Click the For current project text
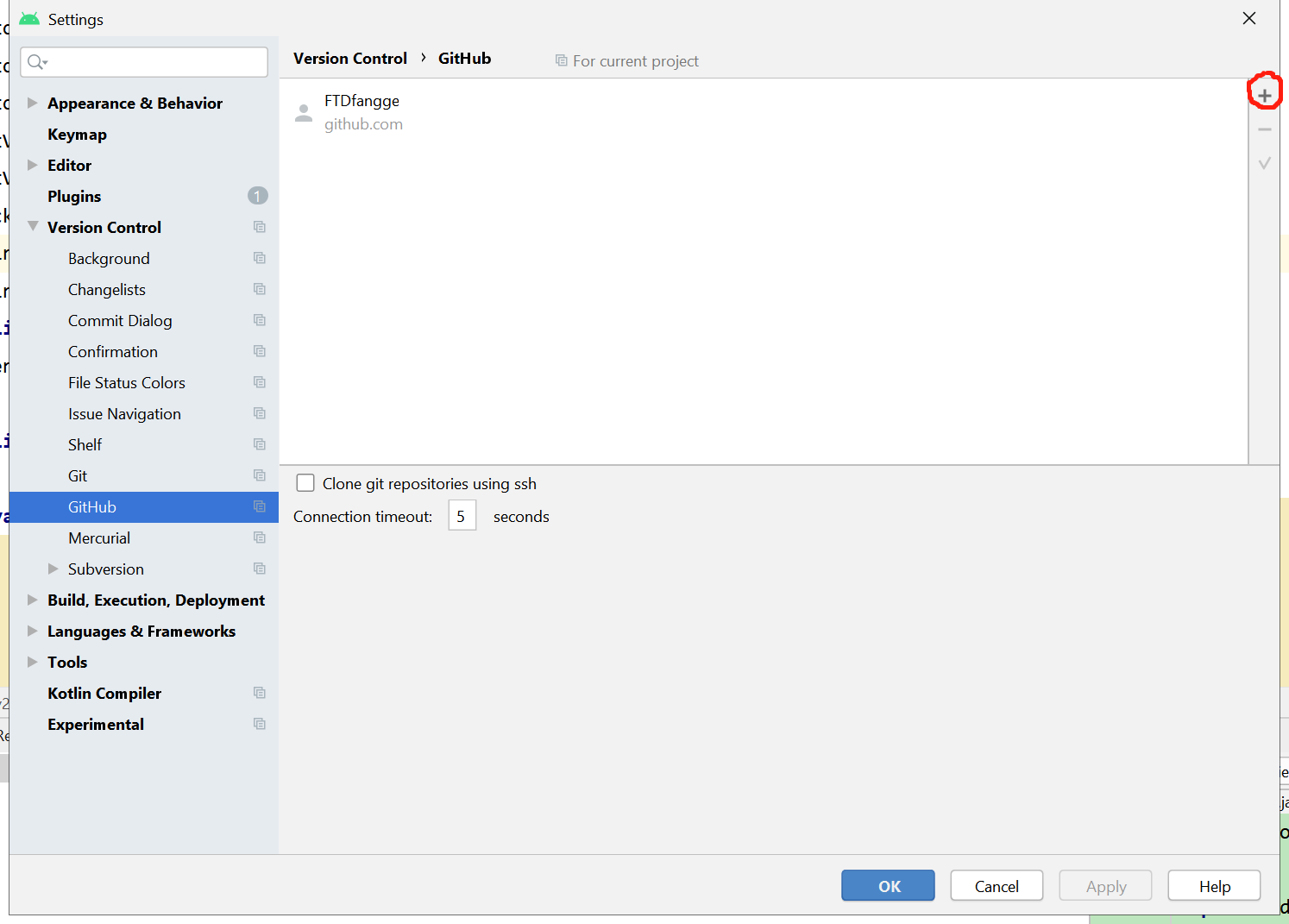1289x924 pixels. click(x=636, y=61)
